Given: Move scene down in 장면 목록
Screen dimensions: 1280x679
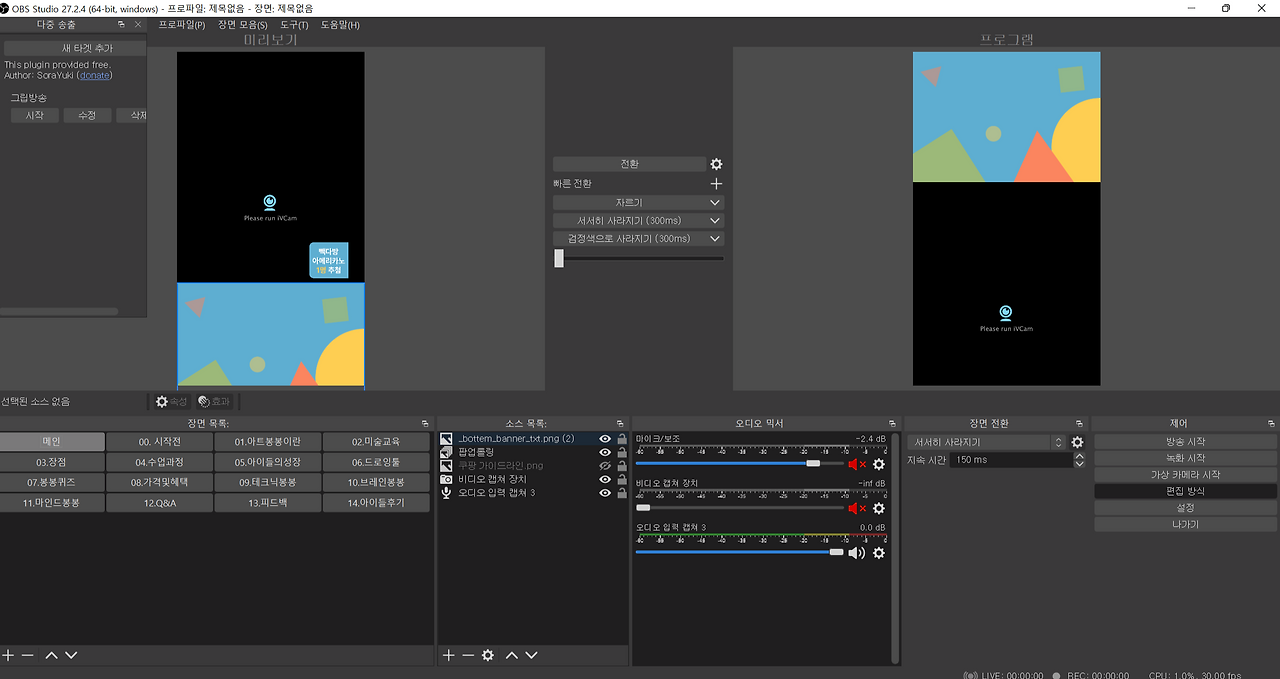Looking at the screenshot, I should pyautogui.click(x=71, y=655).
